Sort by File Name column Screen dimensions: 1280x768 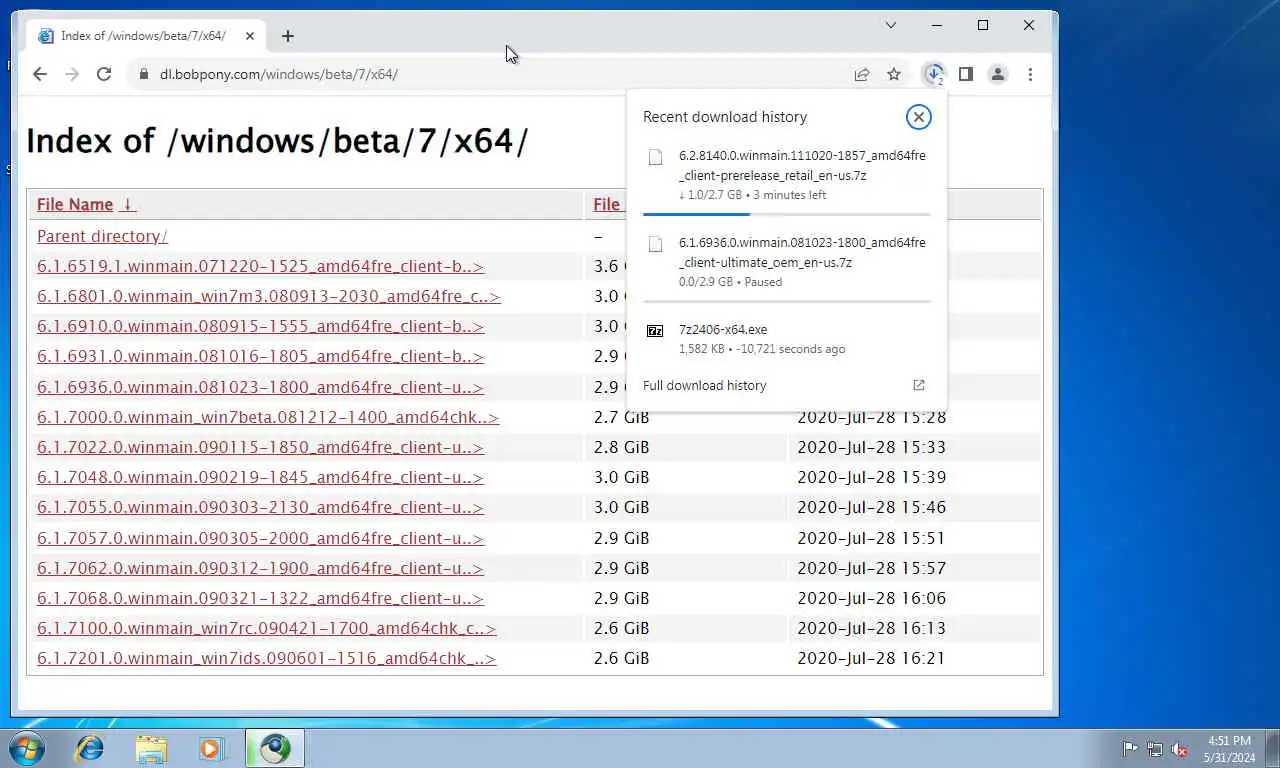pyautogui.click(x=86, y=204)
